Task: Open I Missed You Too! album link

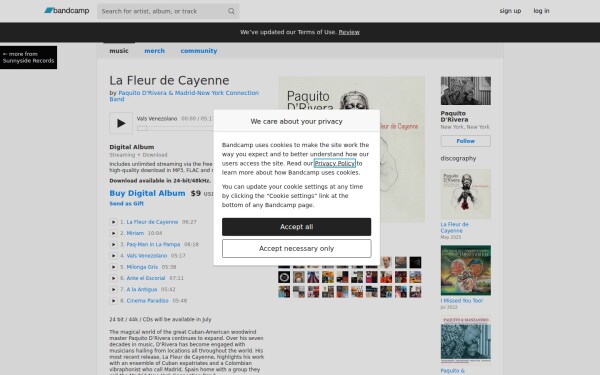Action: click(x=461, y=301)
